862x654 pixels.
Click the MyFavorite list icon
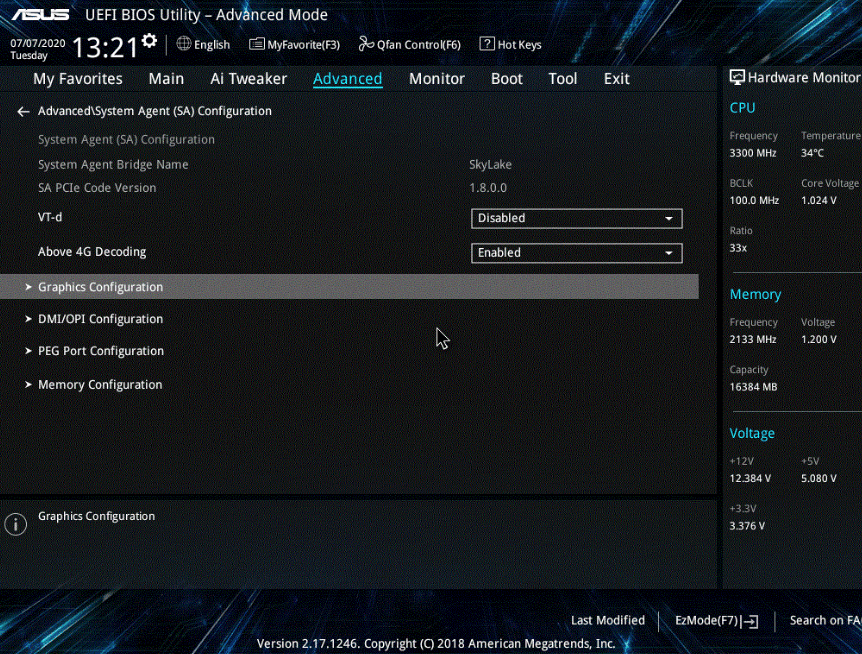click(x=256, y=44)
